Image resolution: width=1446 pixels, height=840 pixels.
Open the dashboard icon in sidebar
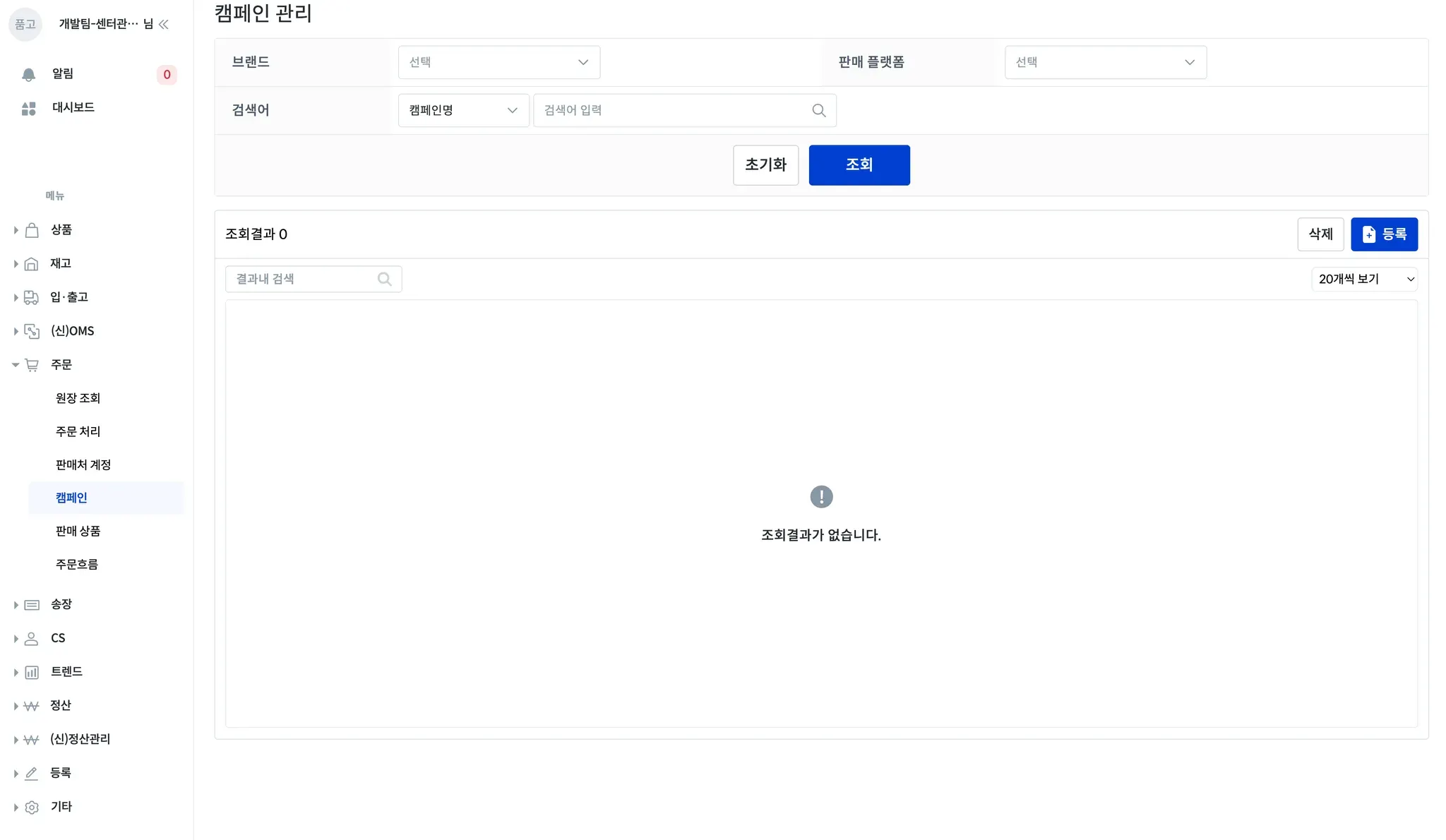pyautogui.click(x=28, y=108)
